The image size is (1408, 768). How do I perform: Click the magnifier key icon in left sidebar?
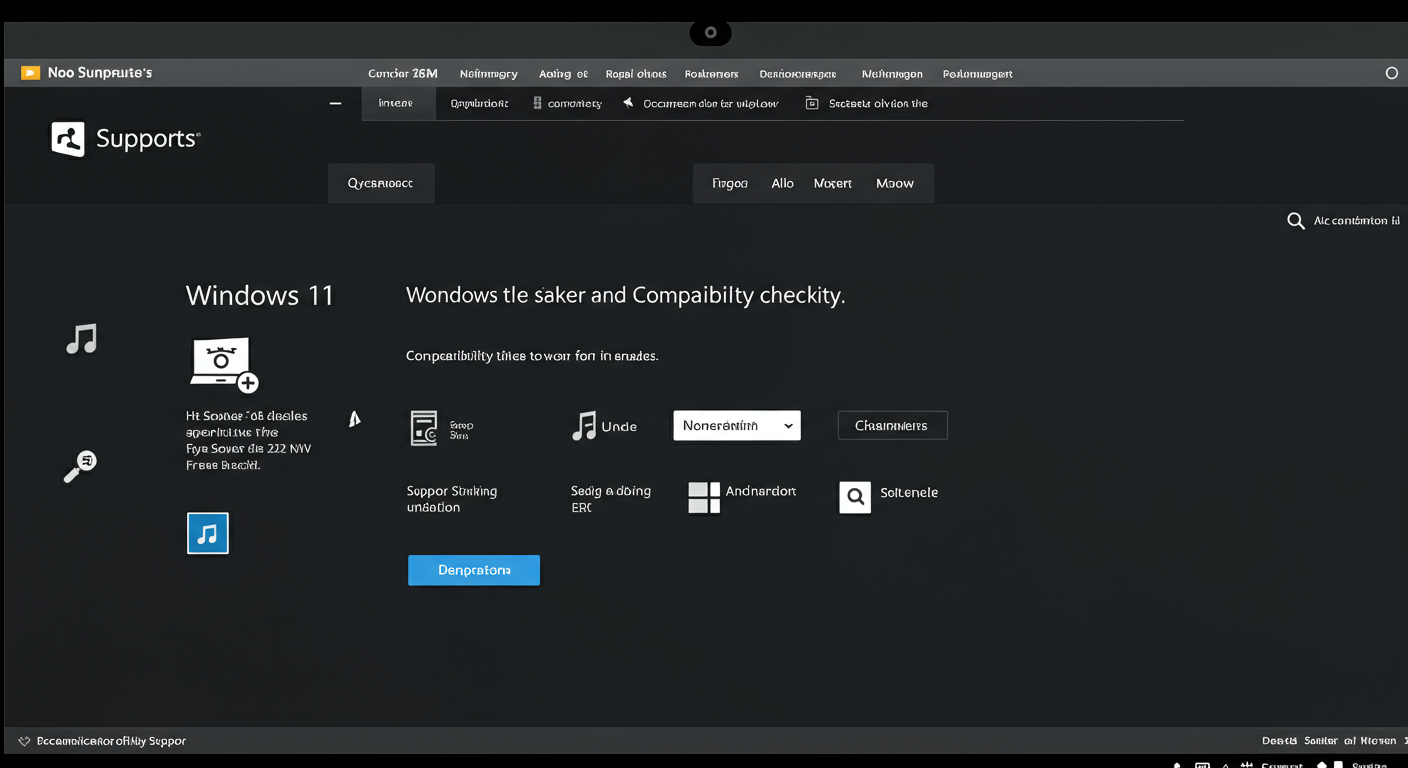coord(80,467)
